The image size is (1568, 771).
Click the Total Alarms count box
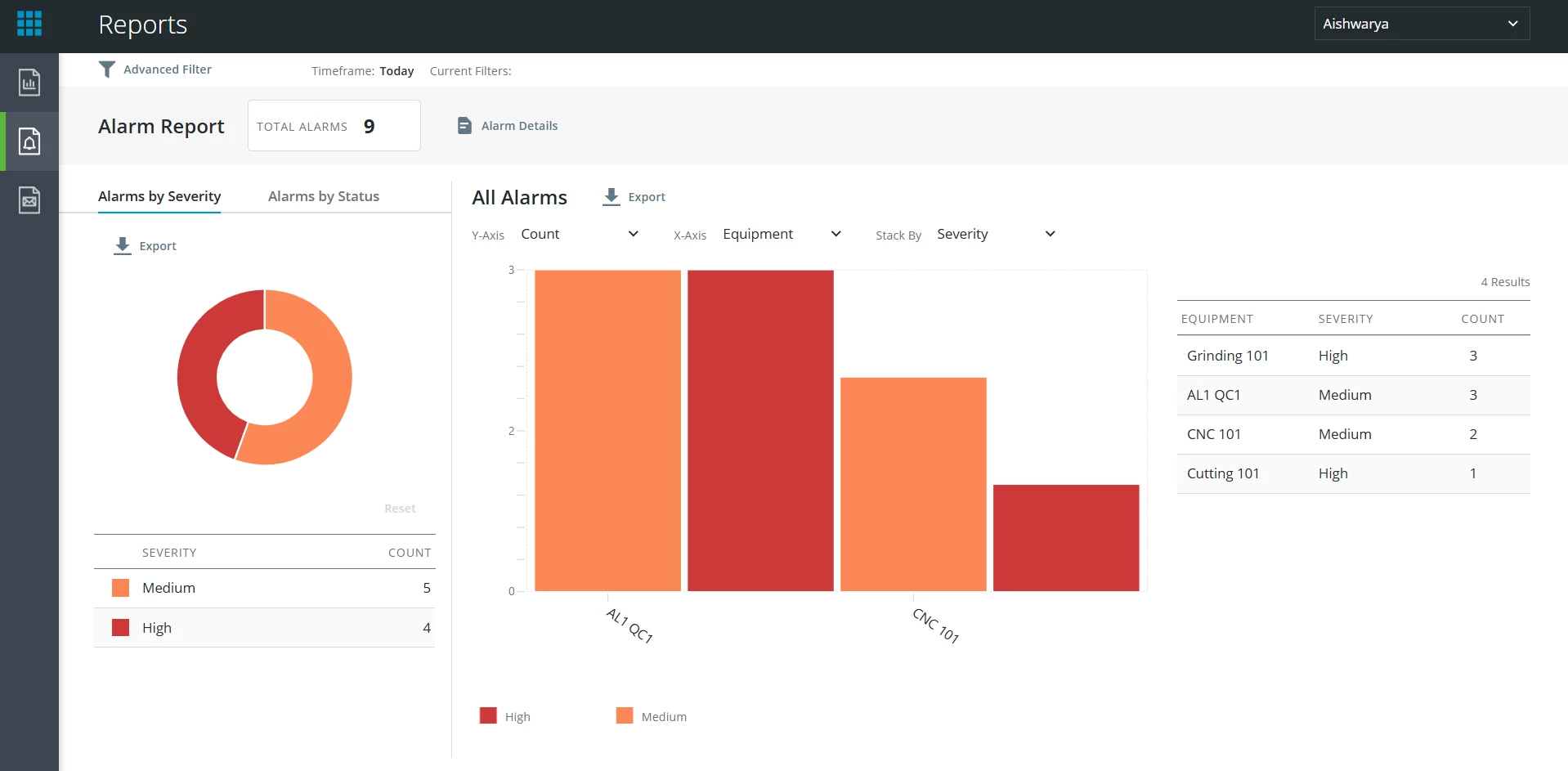[x=334, y=126]
